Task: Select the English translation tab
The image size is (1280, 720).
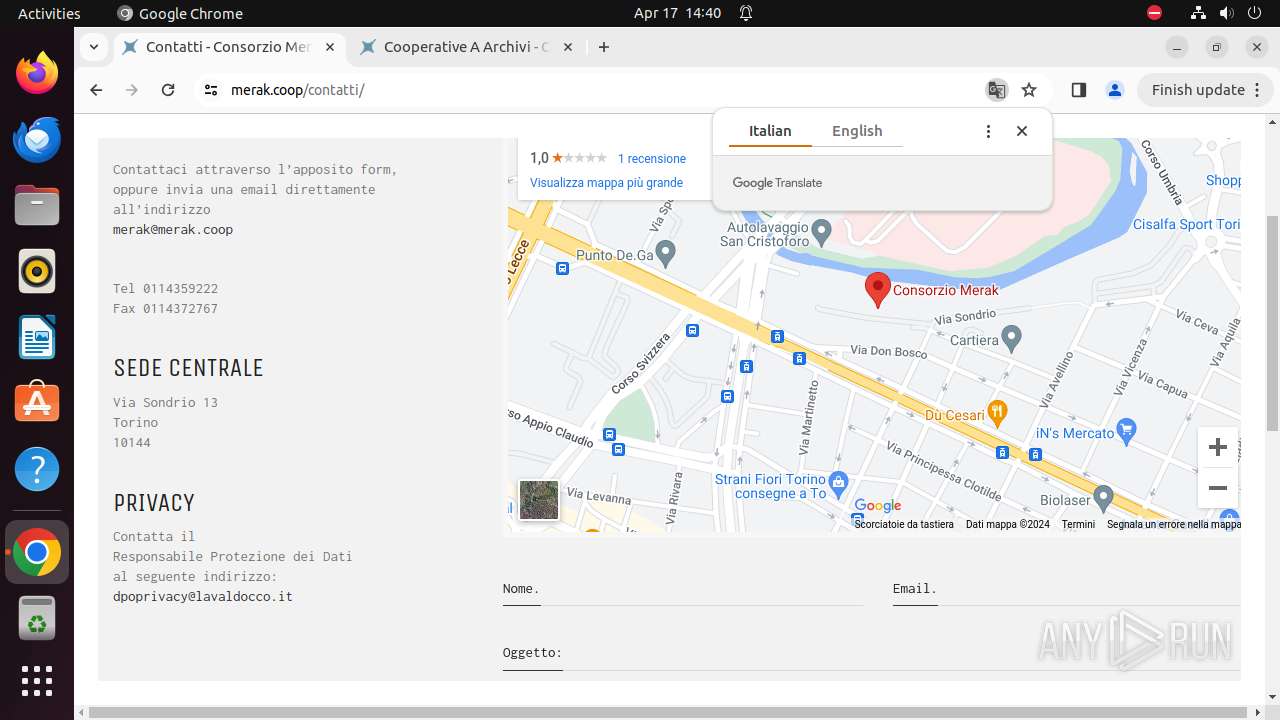Action: point(857,131)
